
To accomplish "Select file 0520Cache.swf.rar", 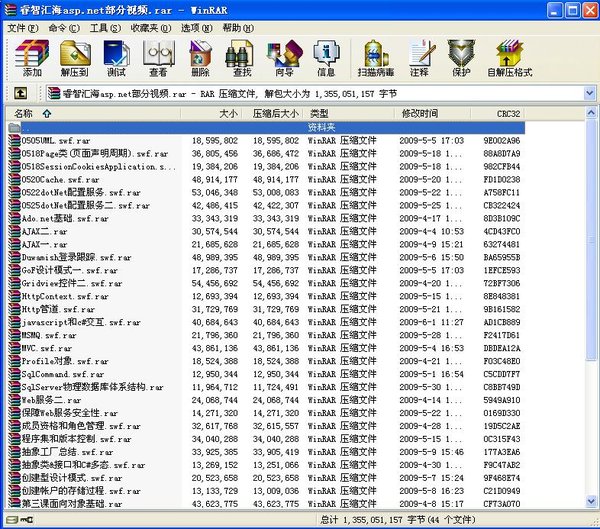I will point(265,180).
